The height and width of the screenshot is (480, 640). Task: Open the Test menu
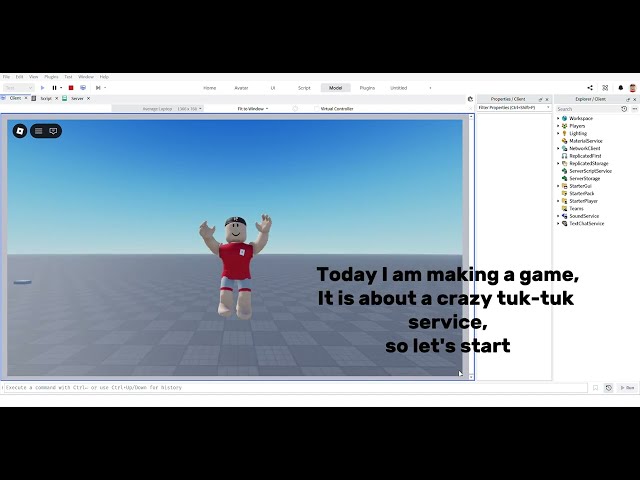click(68, 77)
